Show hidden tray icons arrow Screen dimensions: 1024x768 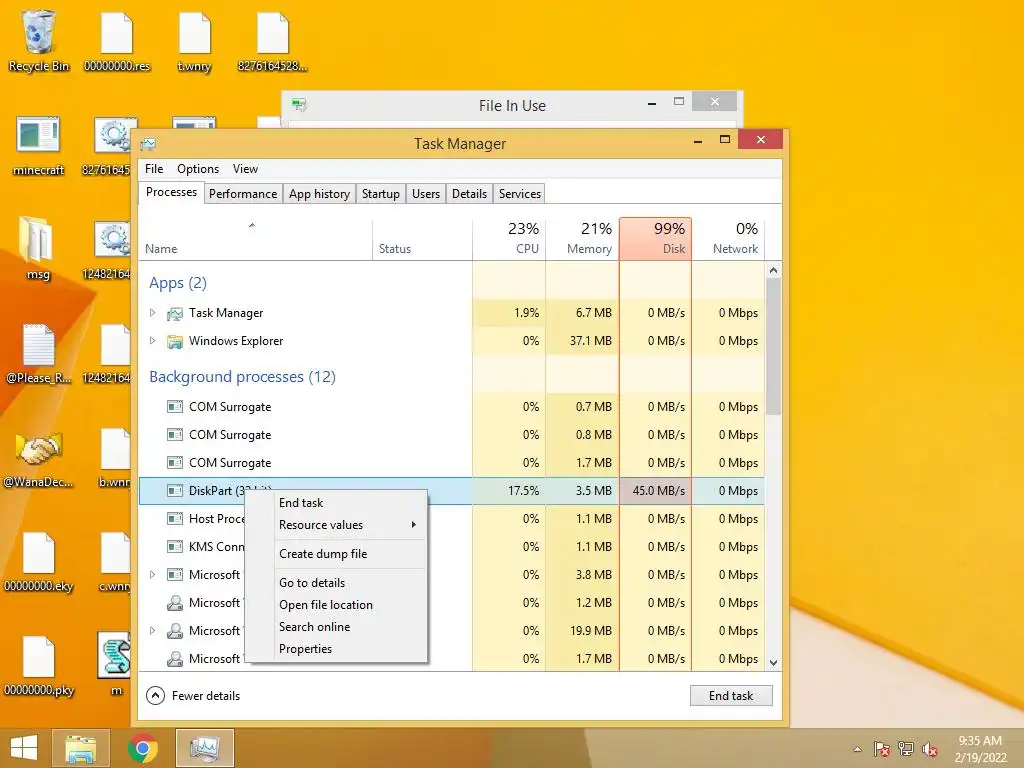(x=857, y=749)
